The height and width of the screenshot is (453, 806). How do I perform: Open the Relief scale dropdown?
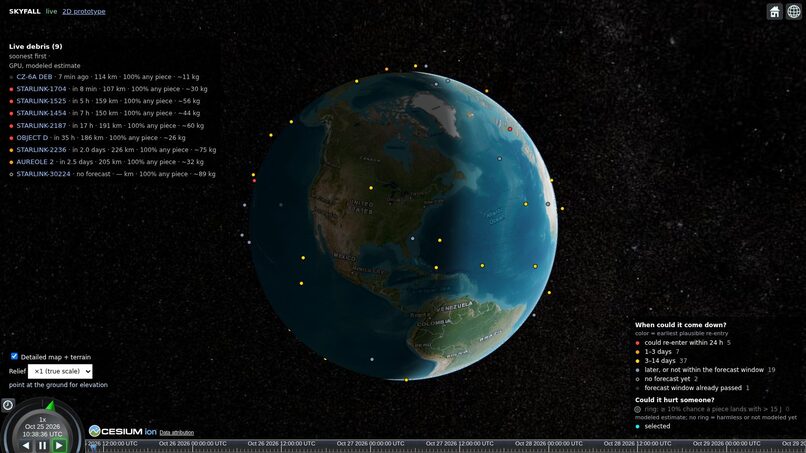tap(60, 371)
